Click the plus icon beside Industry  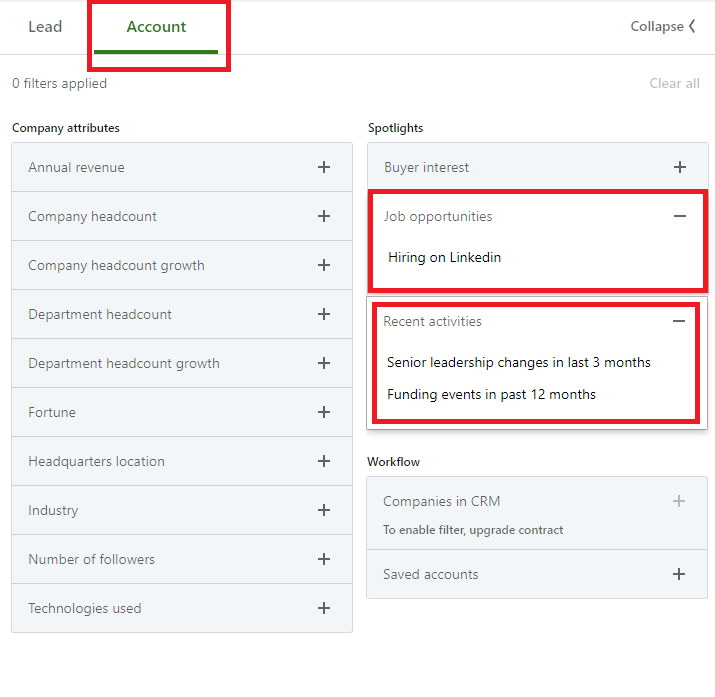[x=323, y=510]
